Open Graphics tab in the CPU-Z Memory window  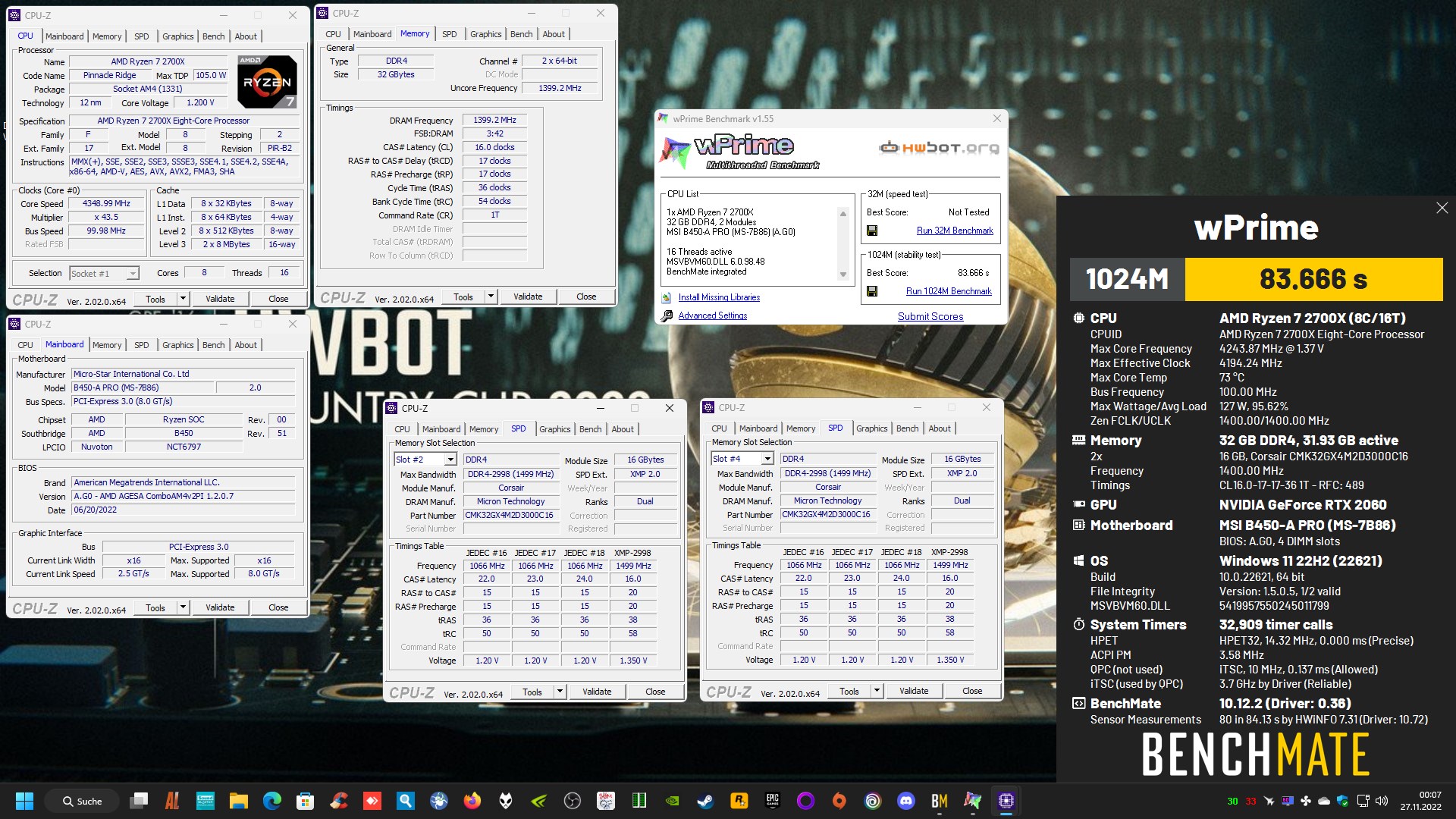pos(485,34)
